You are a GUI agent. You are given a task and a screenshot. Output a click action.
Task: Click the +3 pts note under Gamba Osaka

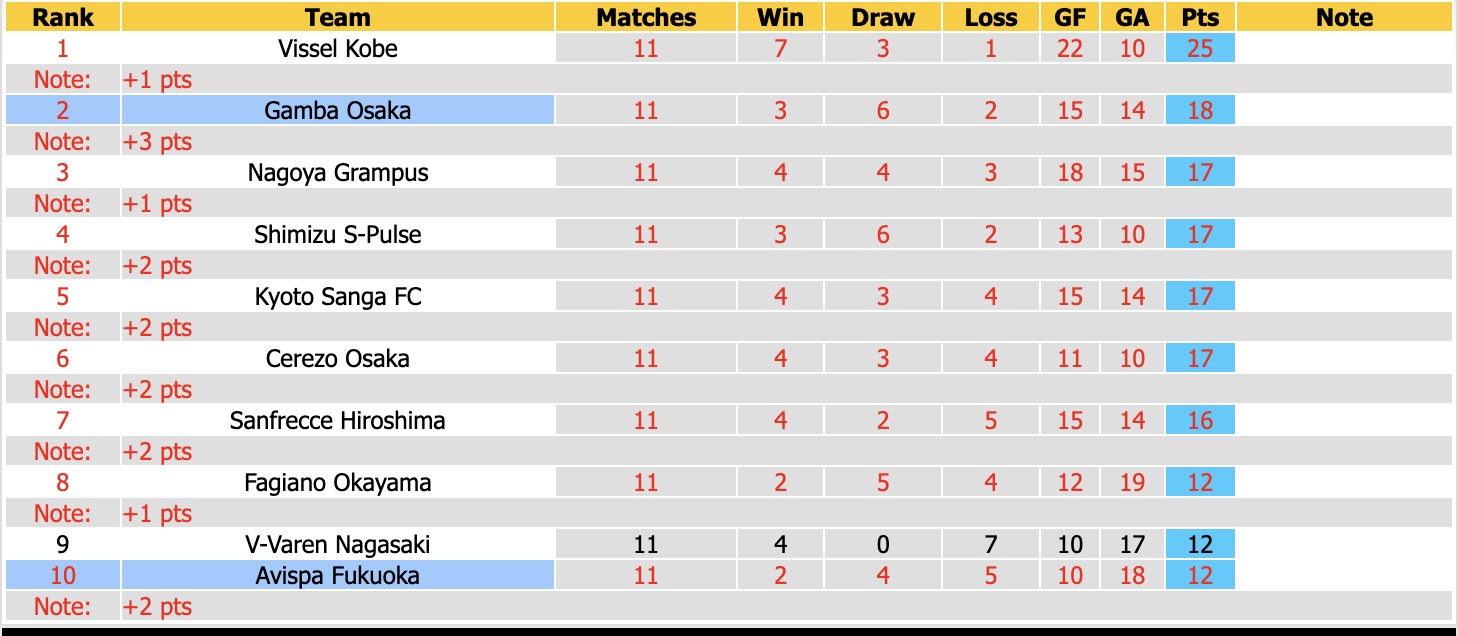(x=157, y=141)
